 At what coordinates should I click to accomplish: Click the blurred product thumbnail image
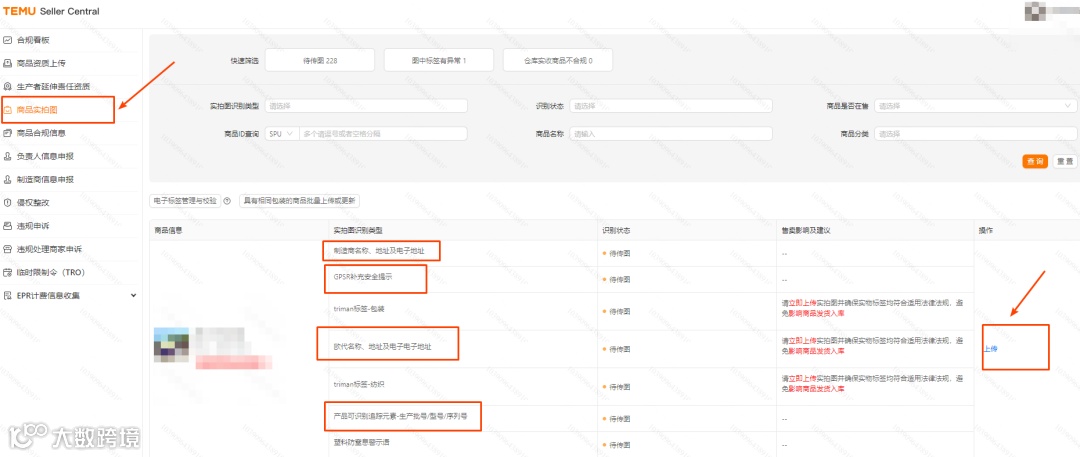[171, 347]
